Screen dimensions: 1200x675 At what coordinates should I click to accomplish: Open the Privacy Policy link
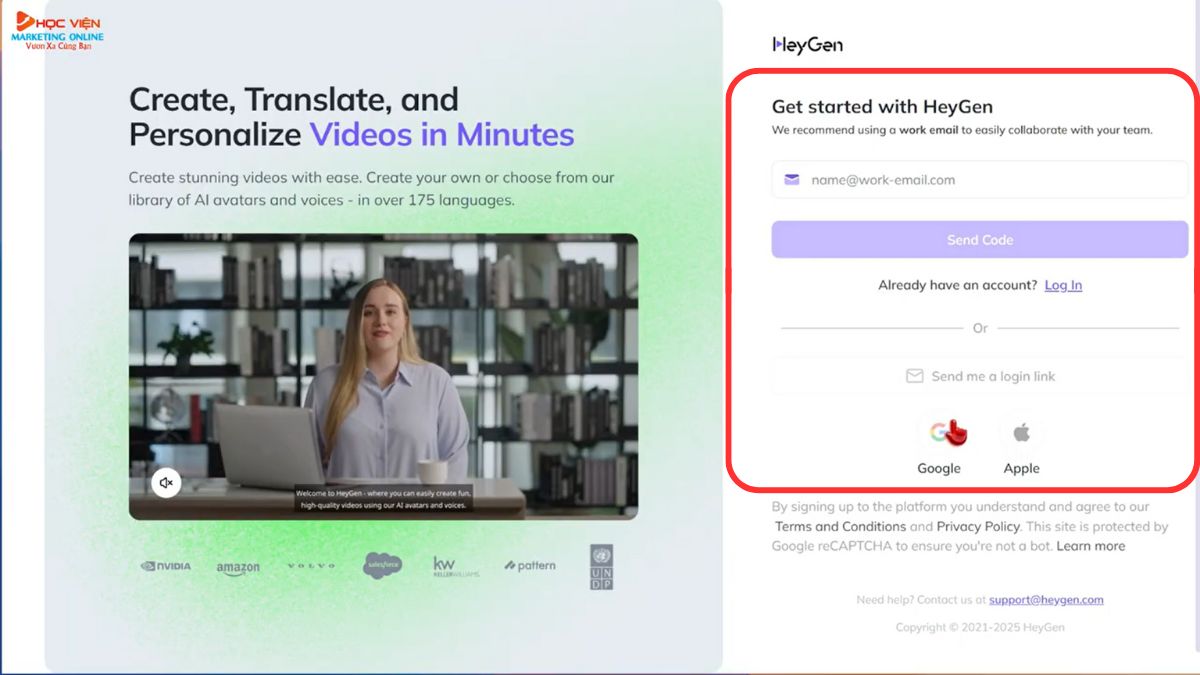pos(978,526)
